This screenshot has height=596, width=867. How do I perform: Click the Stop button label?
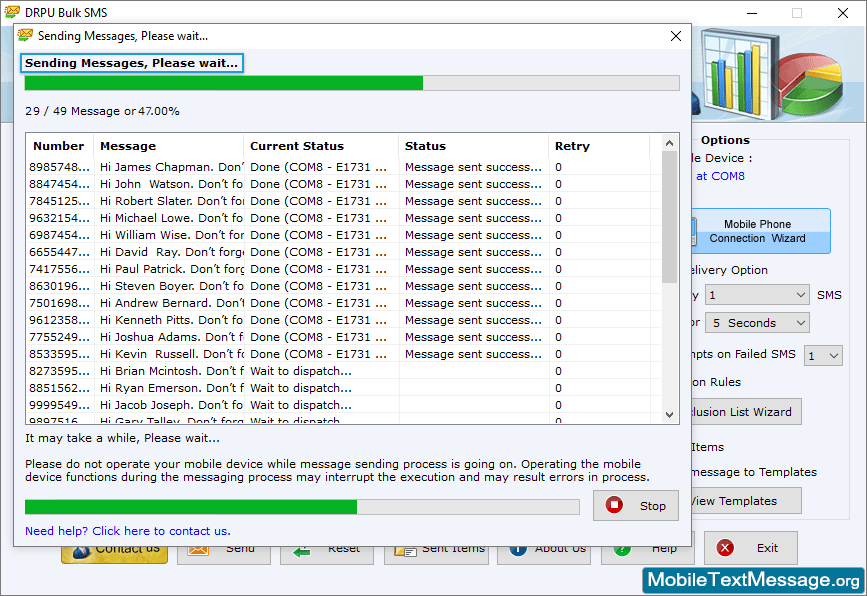[652, 506]
